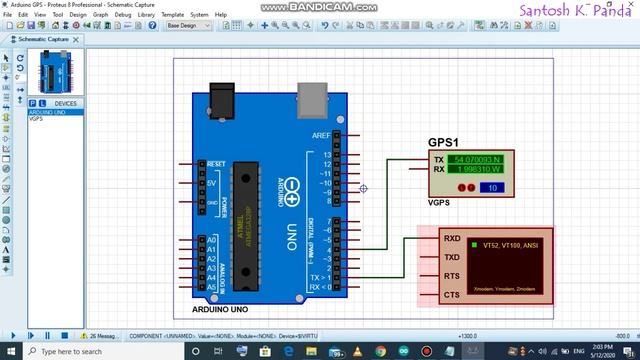Viewport: 640px width, 360px height.
Task: Select the 2D Circle drawing tool
Action: click(6, 220)
